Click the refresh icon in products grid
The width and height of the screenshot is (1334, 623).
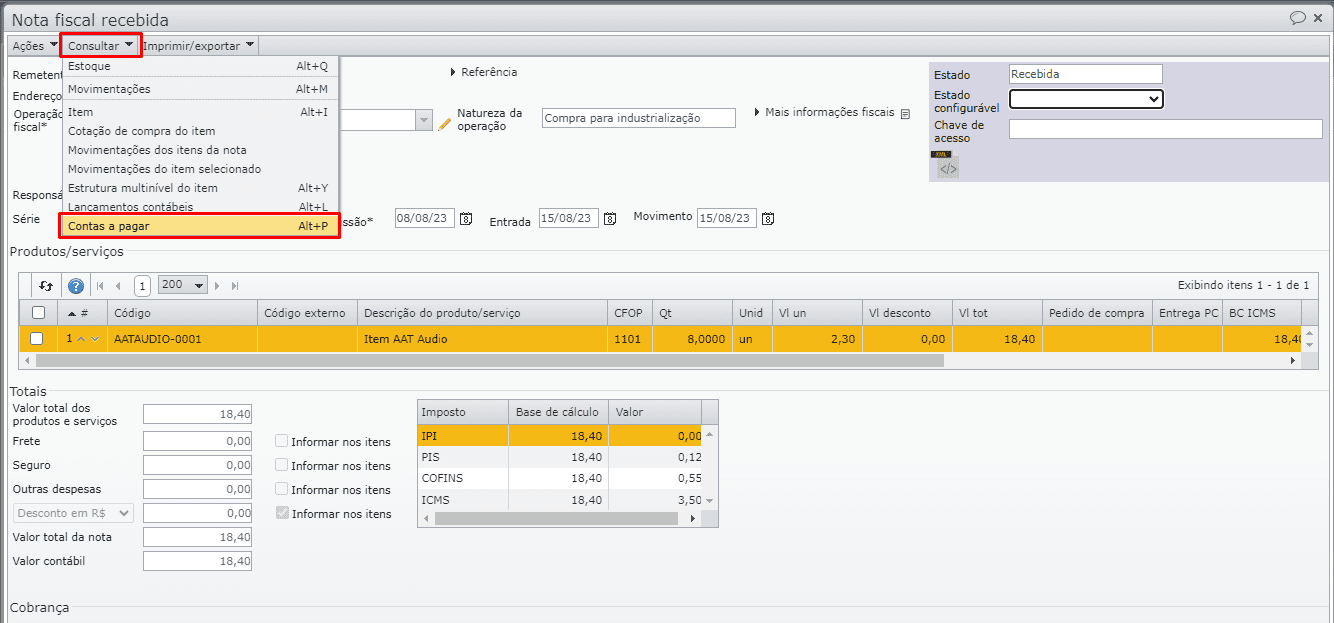(x=46, y=285)
